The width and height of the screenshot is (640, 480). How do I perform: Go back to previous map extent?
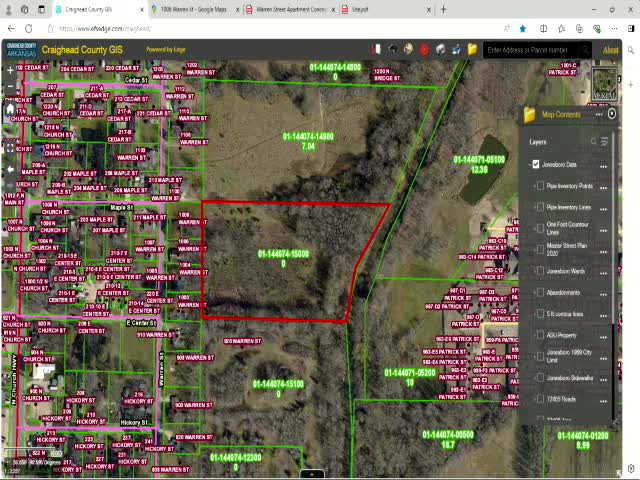[11, 168]
